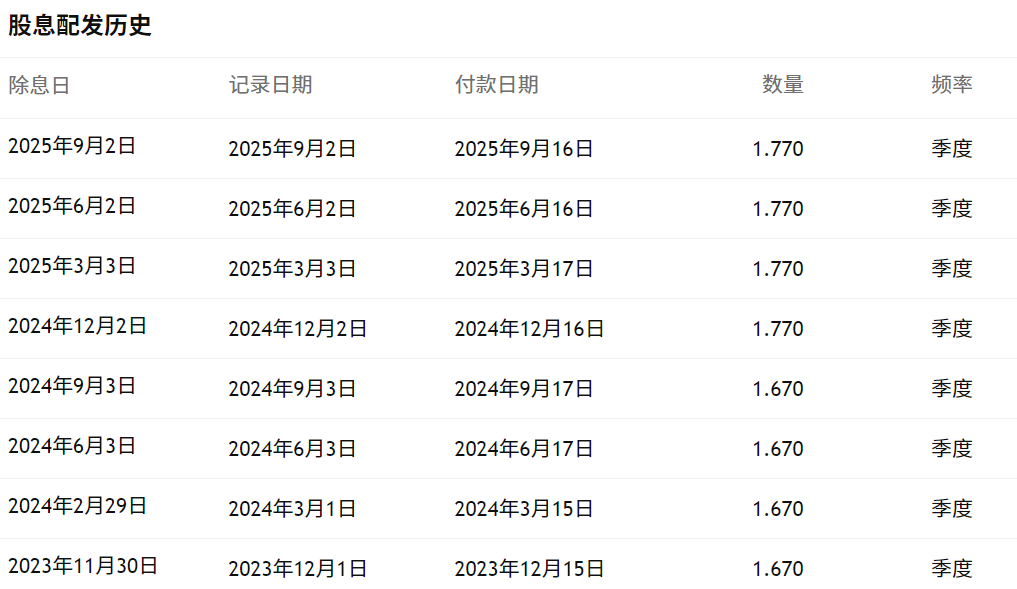
Task: Select ex-dividend date 2024年12月2日
Action: tap(77, 326)
